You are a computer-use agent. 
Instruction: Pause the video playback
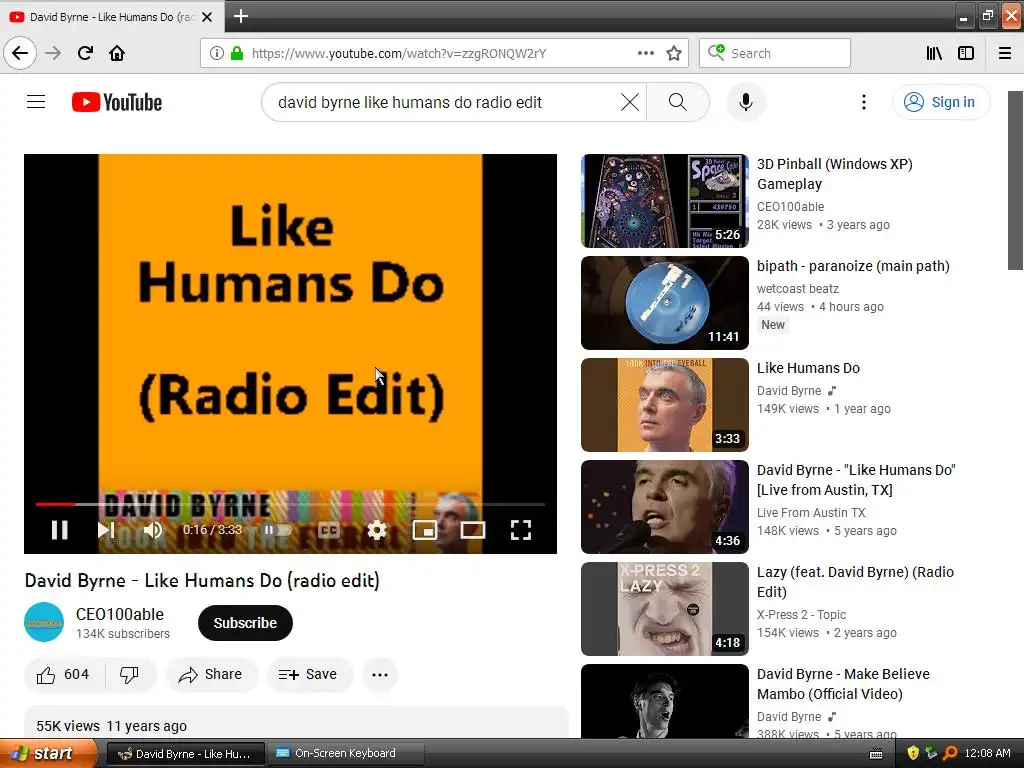point(59,530)
